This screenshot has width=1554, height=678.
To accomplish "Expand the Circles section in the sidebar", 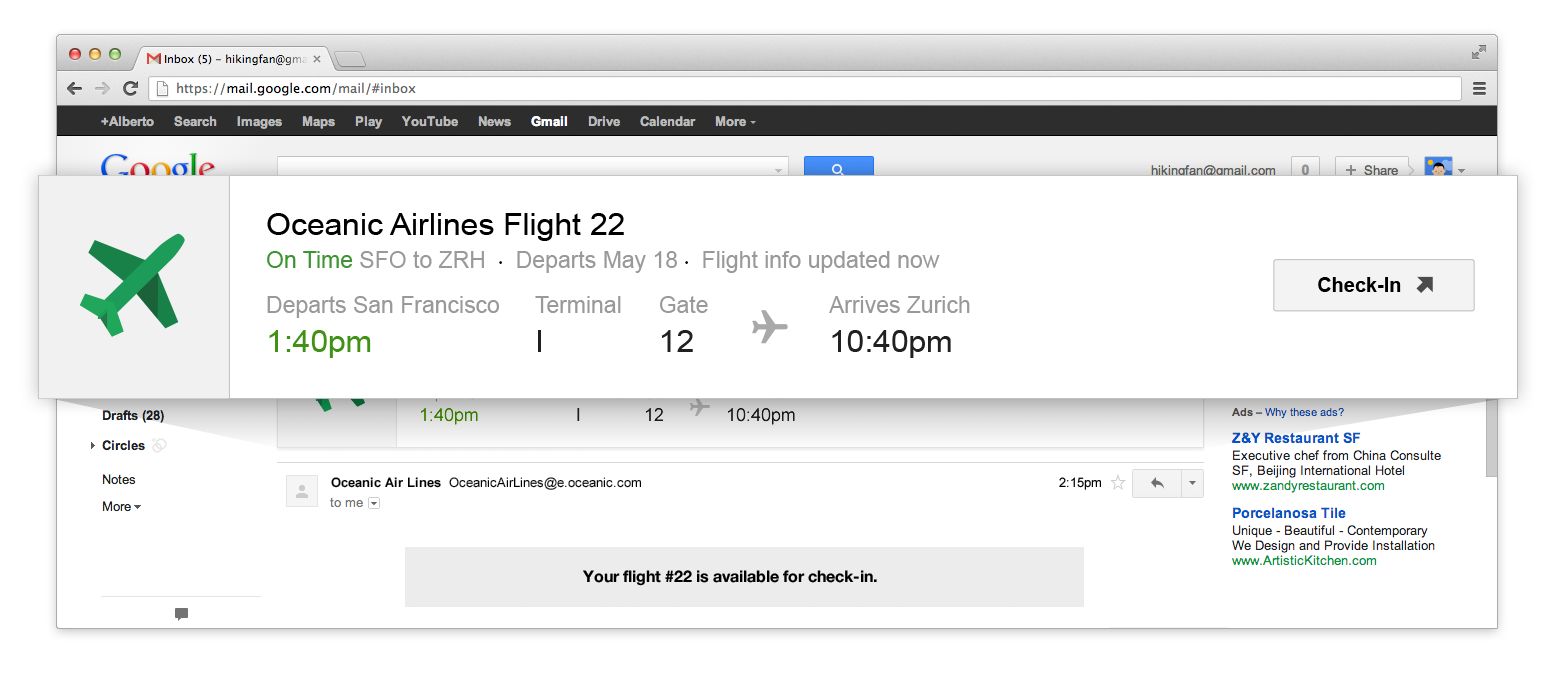I will (x=93, y=446).
